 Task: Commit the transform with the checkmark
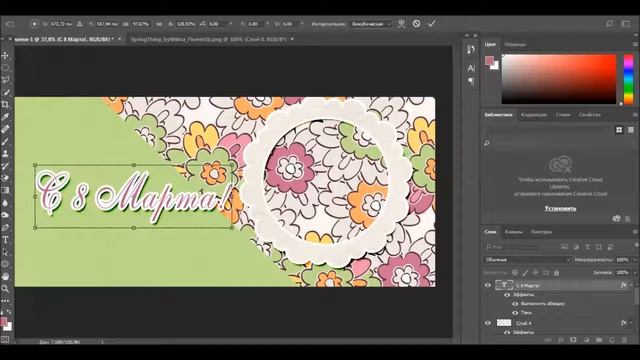(x=431, y=24)
